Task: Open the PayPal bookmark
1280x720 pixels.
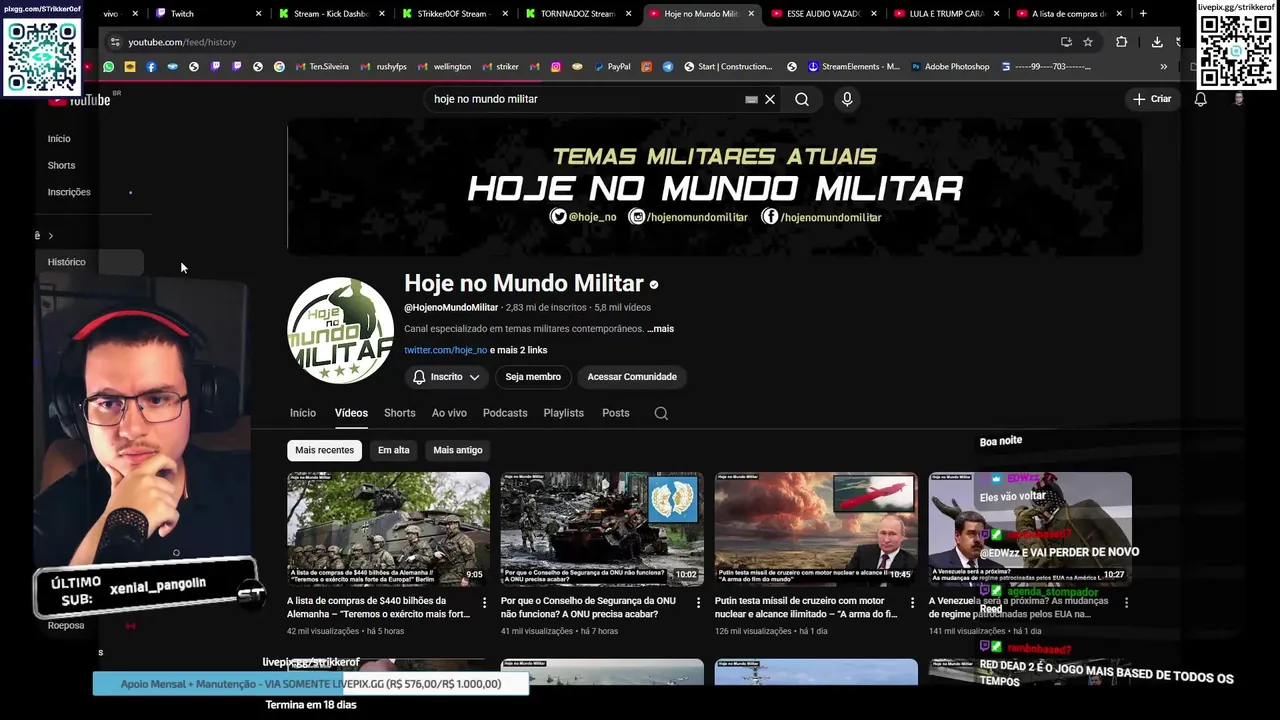Action: click(x=612, y=67)
